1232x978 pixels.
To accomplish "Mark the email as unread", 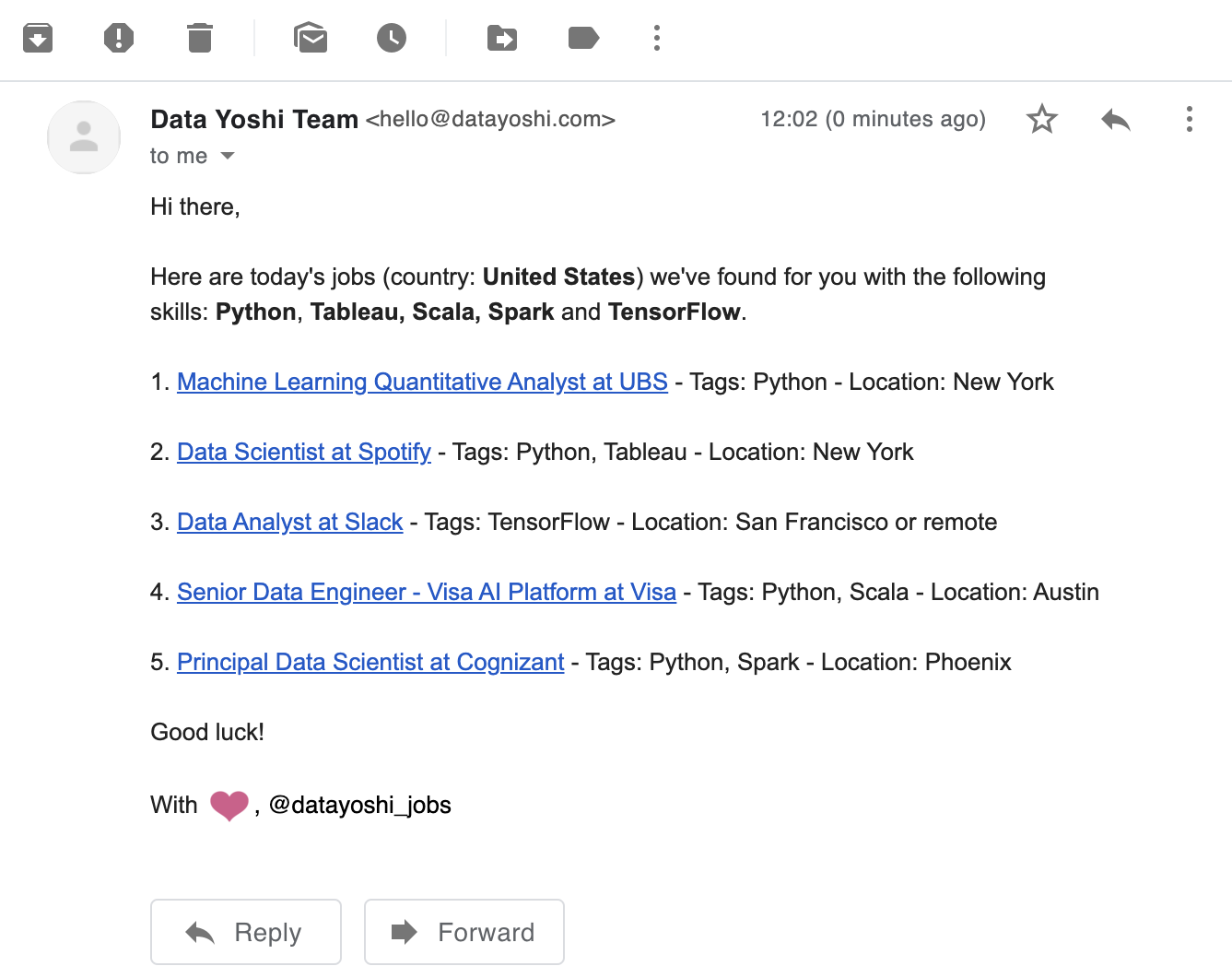I will (x=311, y=38).
